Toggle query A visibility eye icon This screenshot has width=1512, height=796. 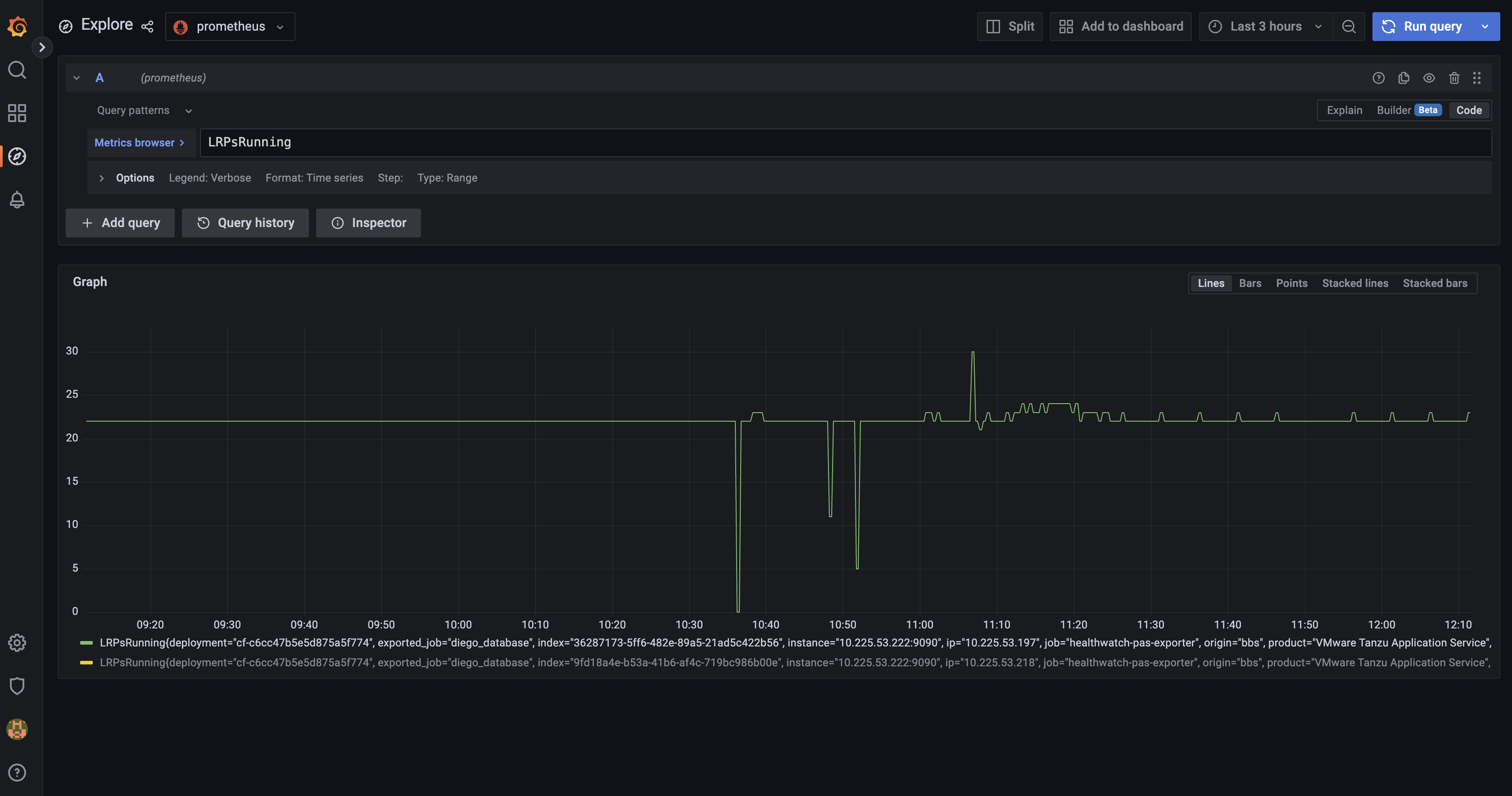(1429, 77)
